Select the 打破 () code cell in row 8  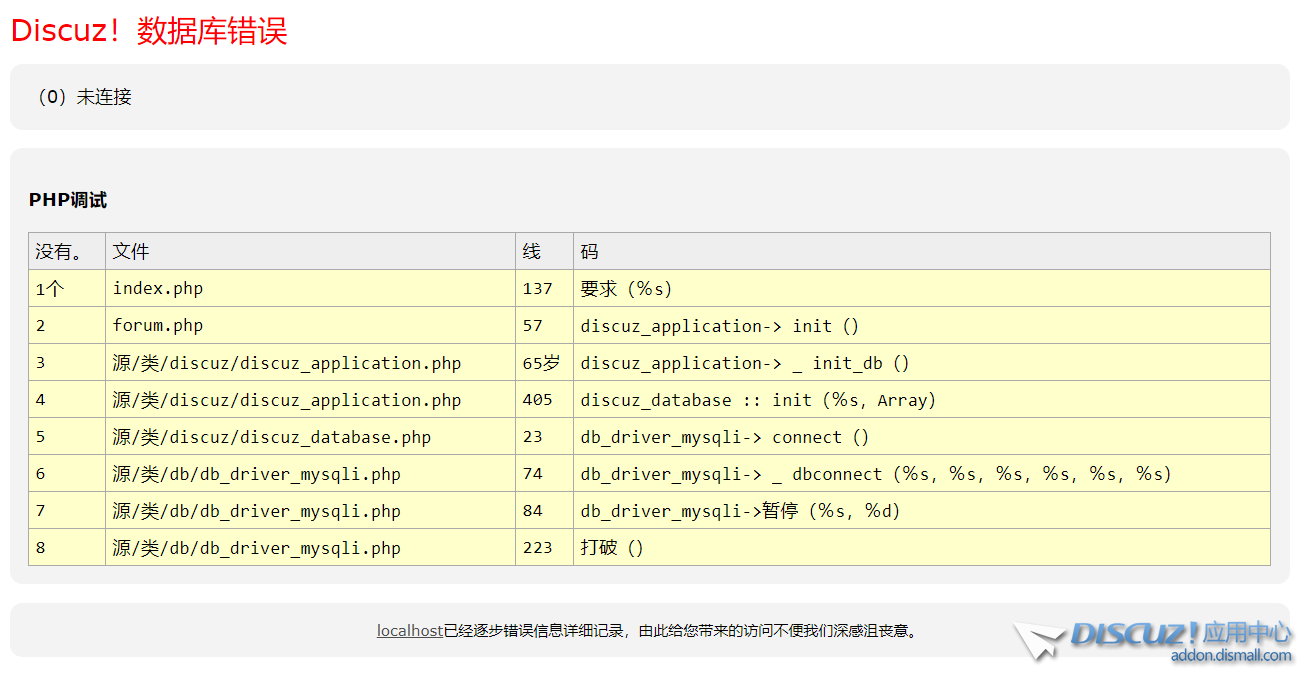coord(612,548)
